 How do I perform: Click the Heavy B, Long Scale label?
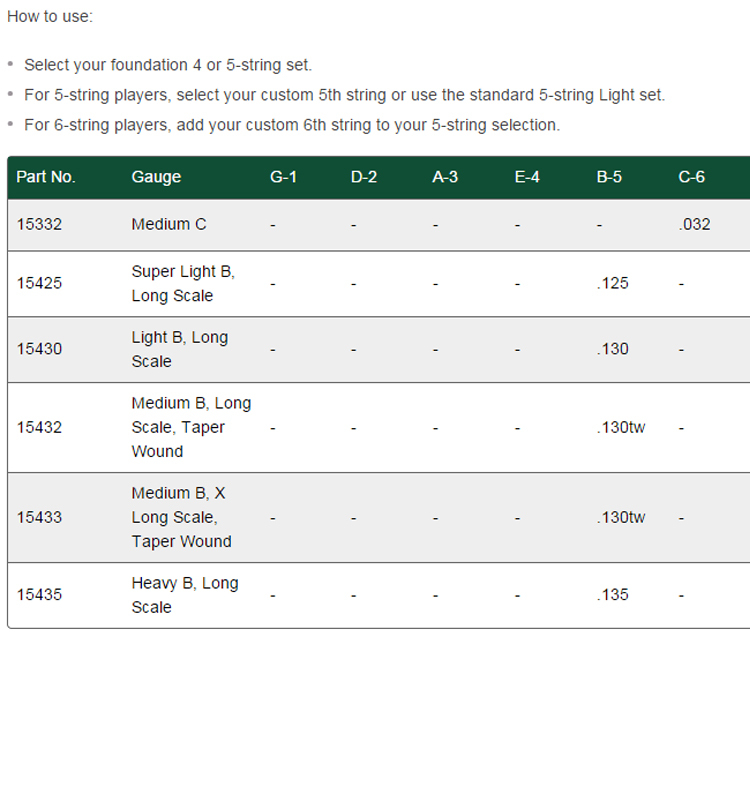184,595
